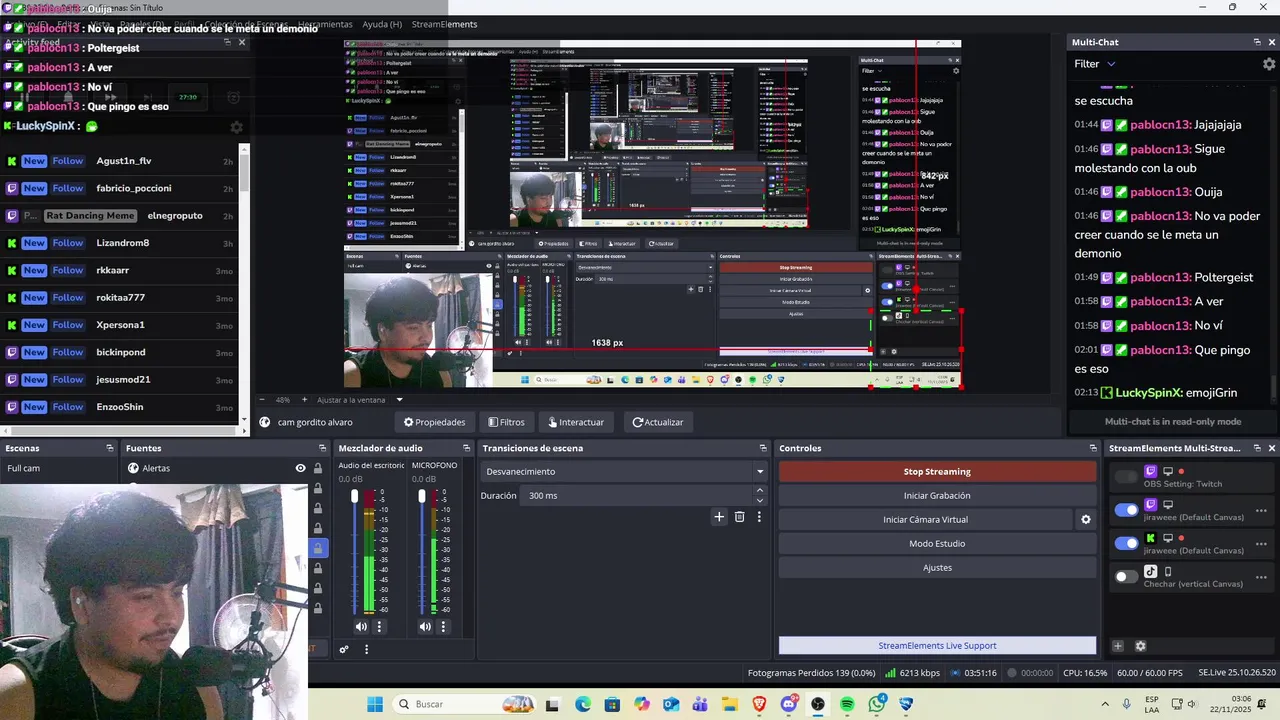The height and width of the screenshot is (720, 1280).
Task: Add a new scene transition
Action: (x=718, y=517)
